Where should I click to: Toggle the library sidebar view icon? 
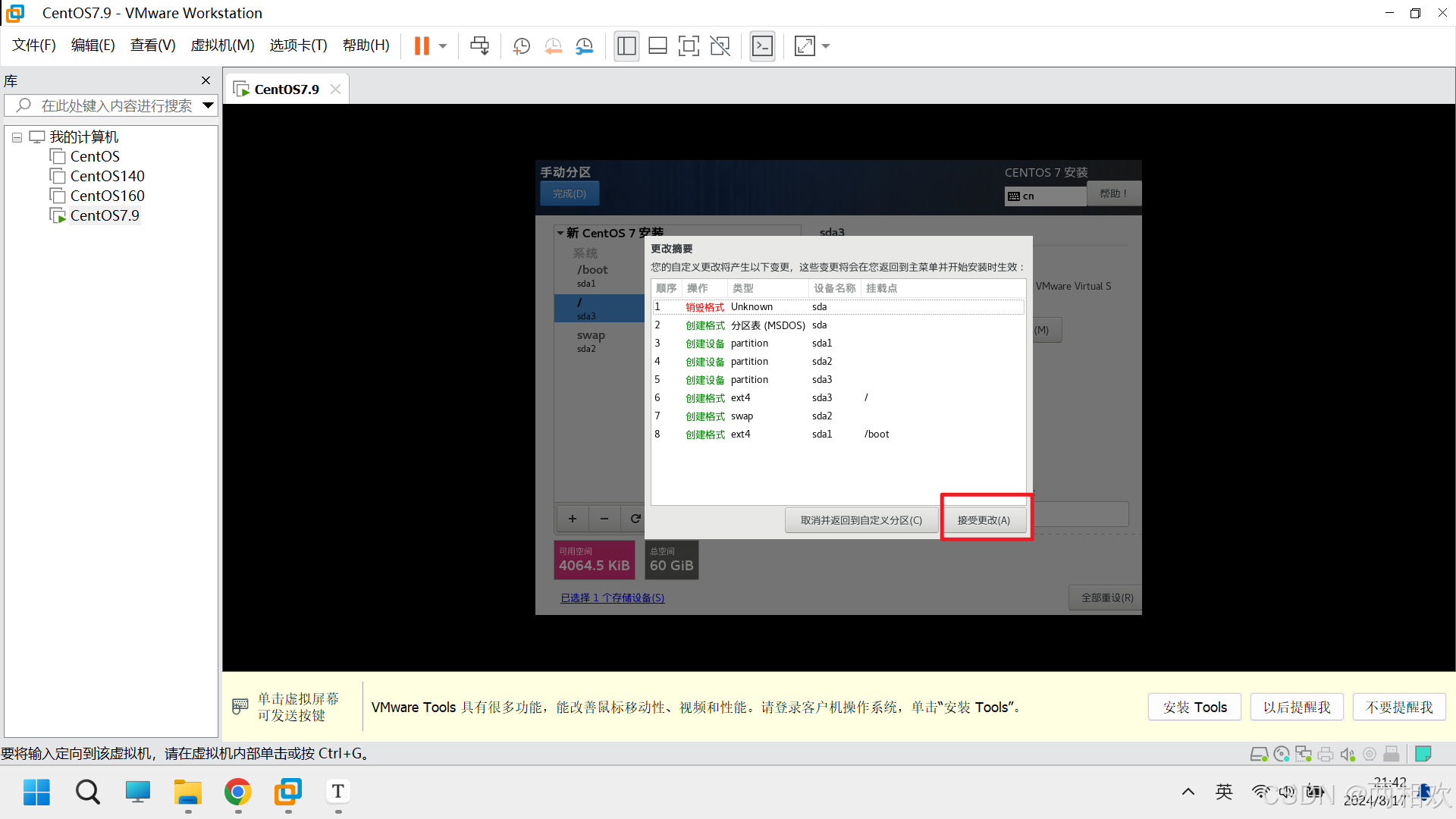tap(626, 46)
